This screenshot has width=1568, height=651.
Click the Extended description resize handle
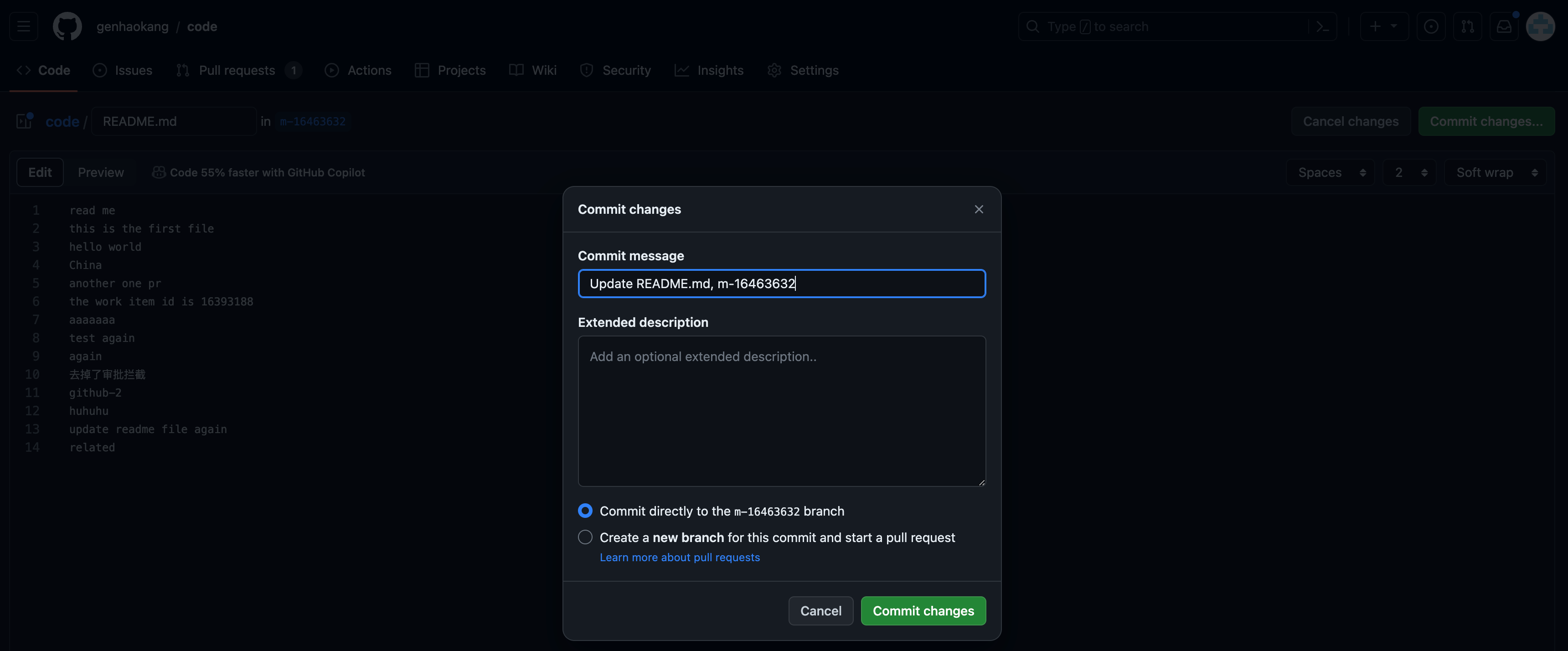[x=981, y=482]
